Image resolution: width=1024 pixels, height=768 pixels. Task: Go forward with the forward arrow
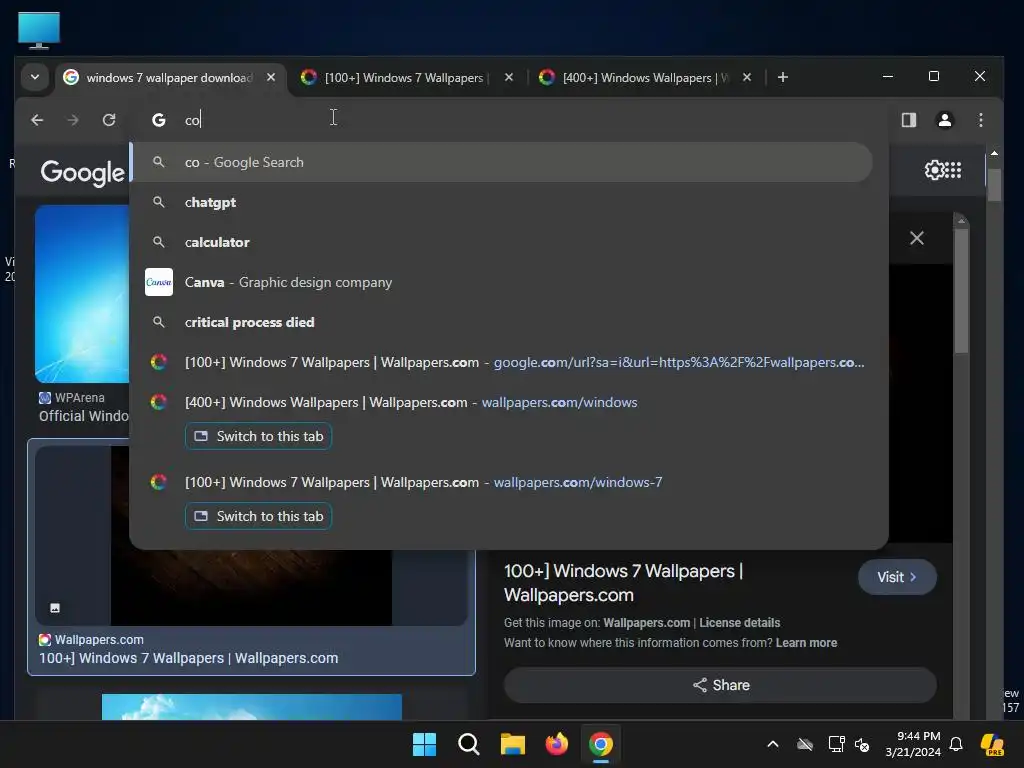pyautogui.click(x=73, y=120)
